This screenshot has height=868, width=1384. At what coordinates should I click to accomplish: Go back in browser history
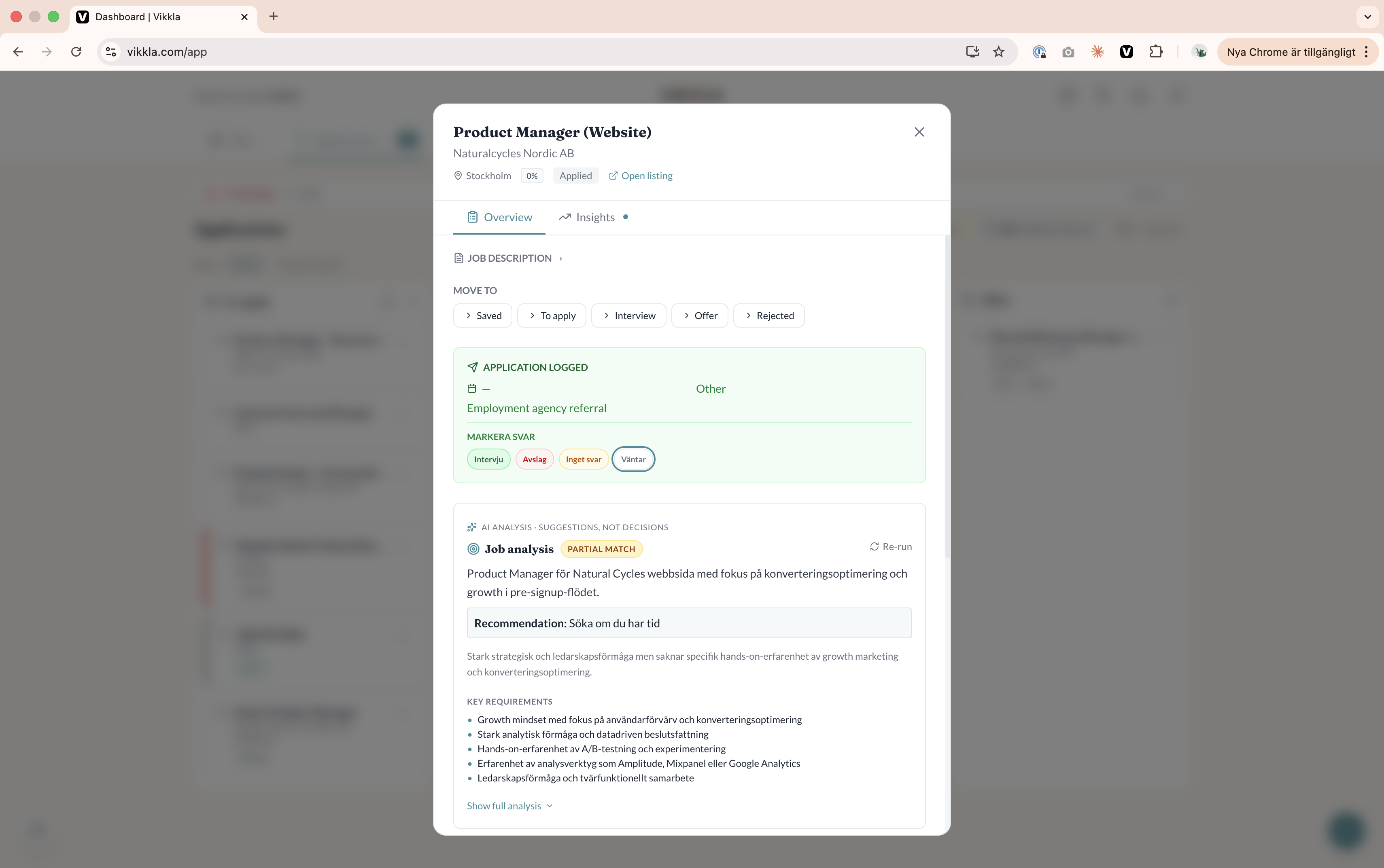click(18, 52)
